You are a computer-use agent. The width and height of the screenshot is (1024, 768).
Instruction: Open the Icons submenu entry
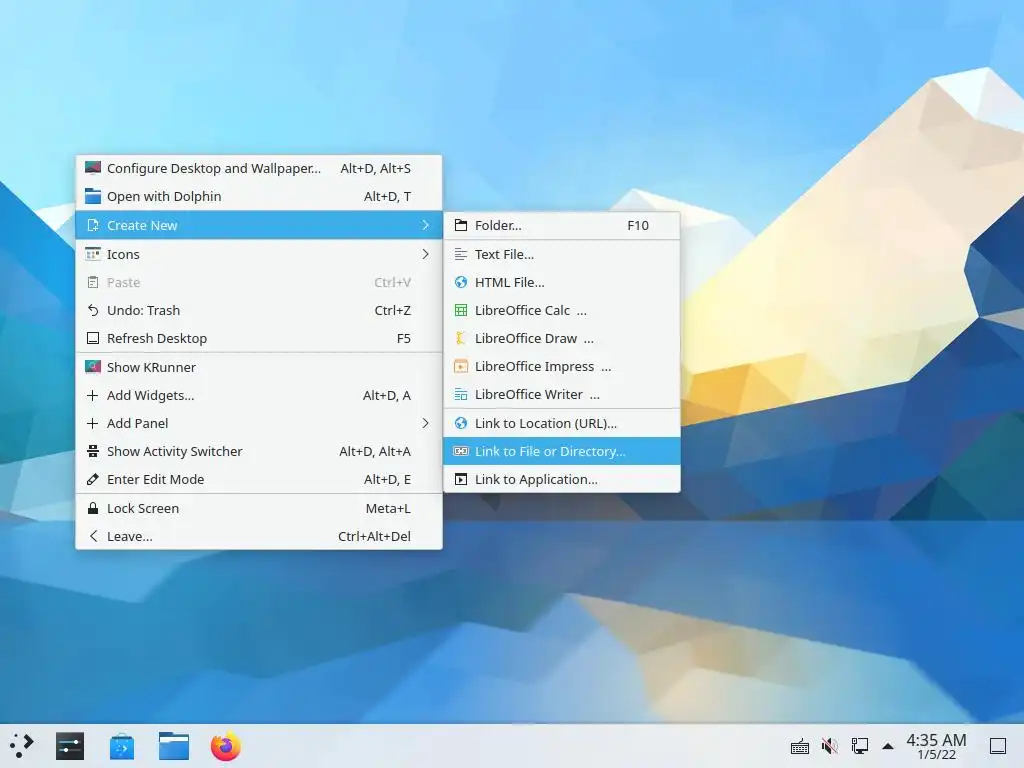click(x=259, y=254)
